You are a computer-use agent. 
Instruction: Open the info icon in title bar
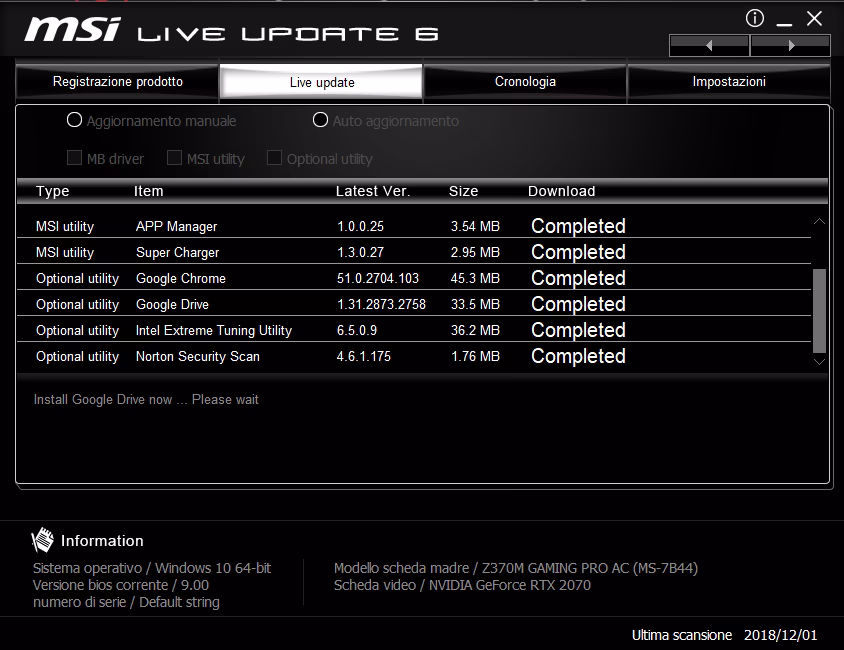755,18
